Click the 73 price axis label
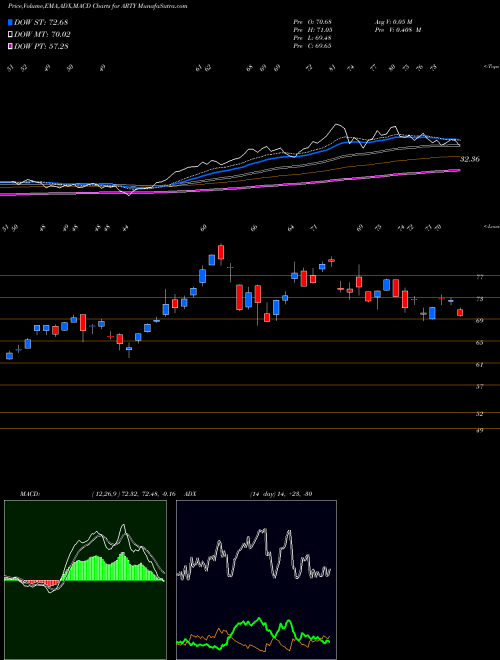The width and height of the screenshot is (500, 660). click(479, 299)
